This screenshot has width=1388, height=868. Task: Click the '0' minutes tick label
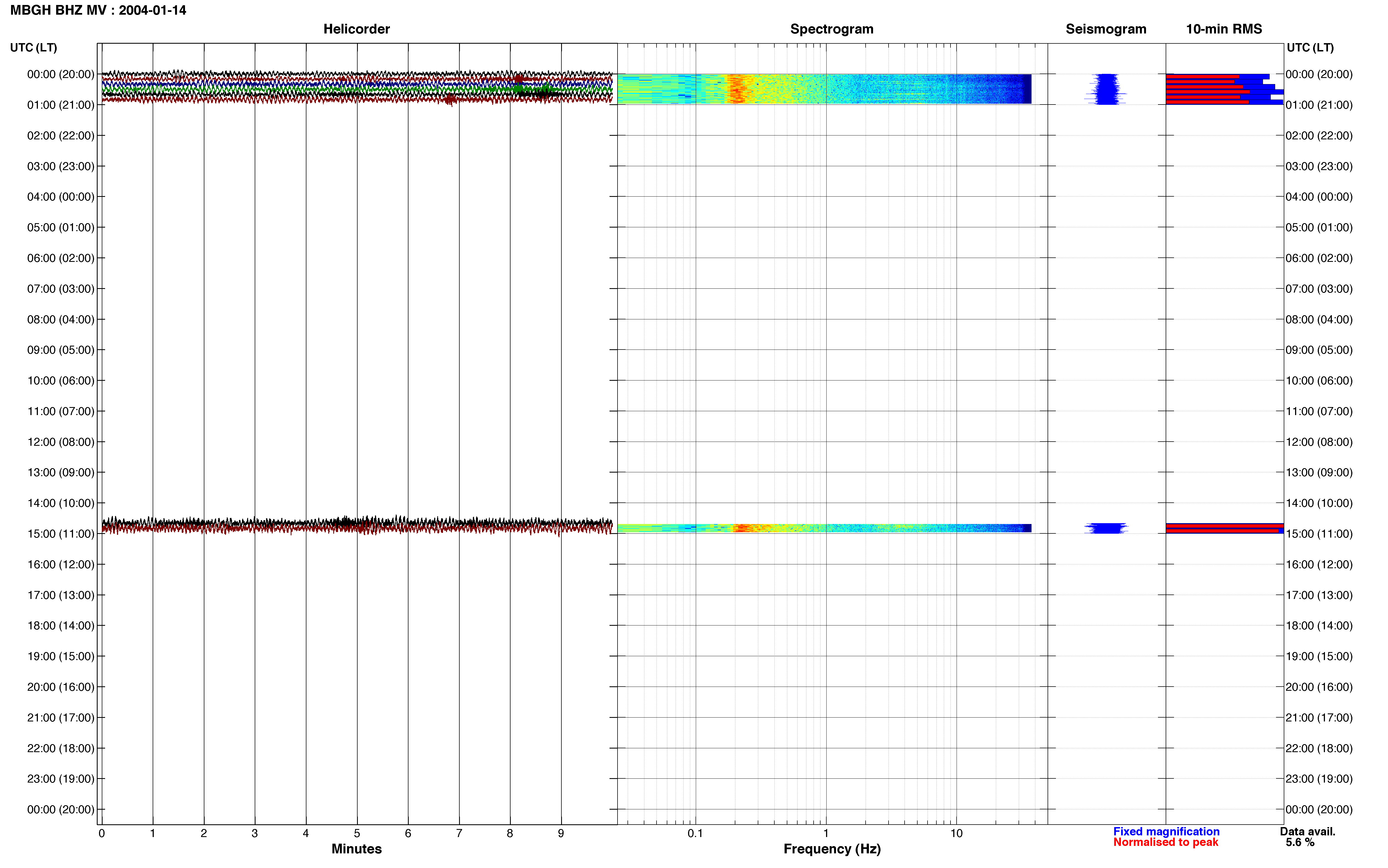click(x=101, y=833)
